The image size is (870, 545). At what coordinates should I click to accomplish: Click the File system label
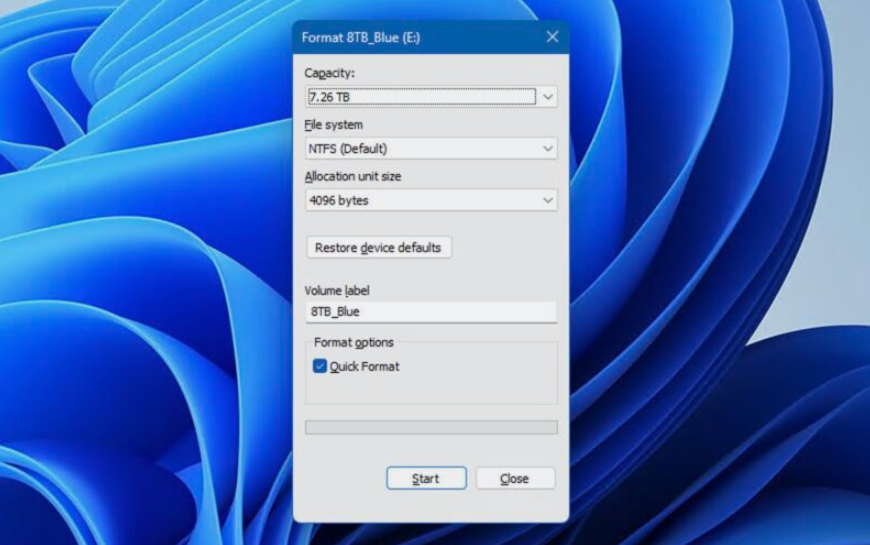333,125
